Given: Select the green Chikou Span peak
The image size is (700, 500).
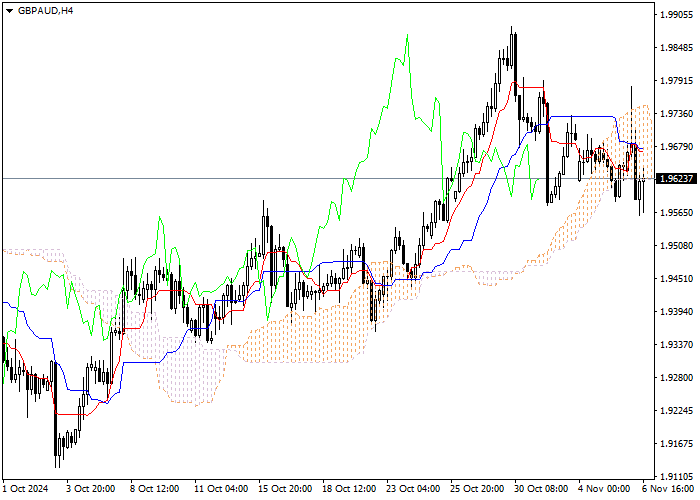Looking at the screenshot, I should pyautogui.click(x=407, y=37).
